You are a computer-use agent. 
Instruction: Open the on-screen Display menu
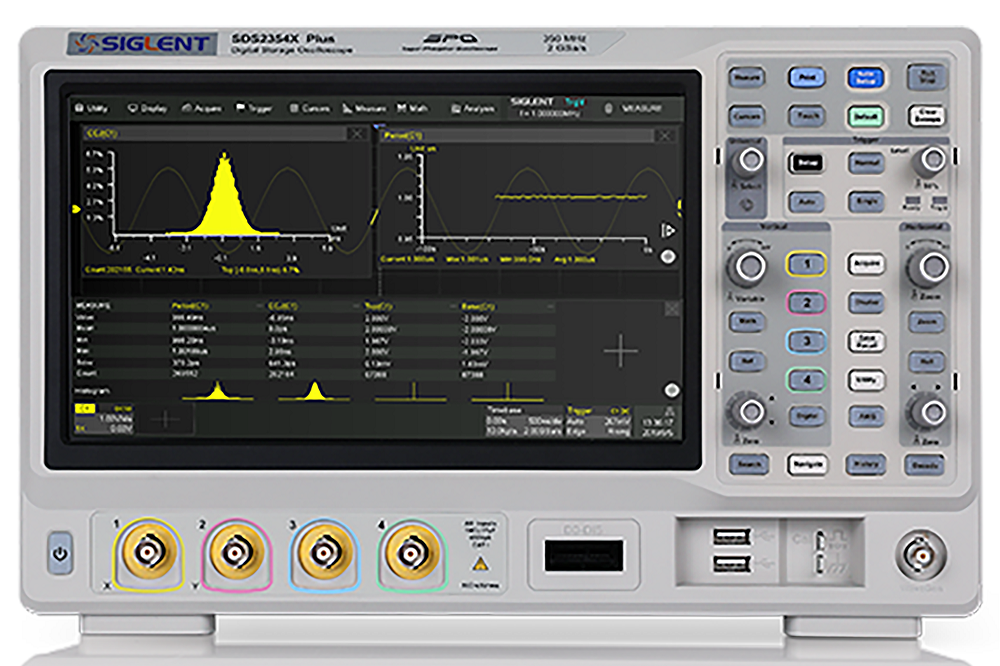pyautogui.click(x=147, y=108)
